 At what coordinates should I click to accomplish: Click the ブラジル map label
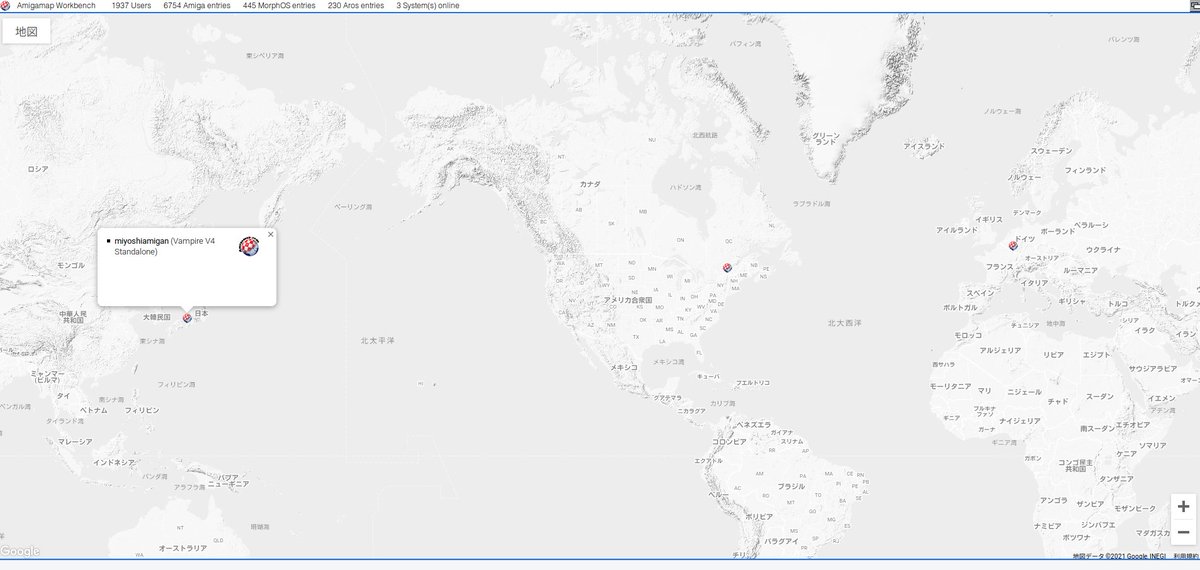(792, 486)
